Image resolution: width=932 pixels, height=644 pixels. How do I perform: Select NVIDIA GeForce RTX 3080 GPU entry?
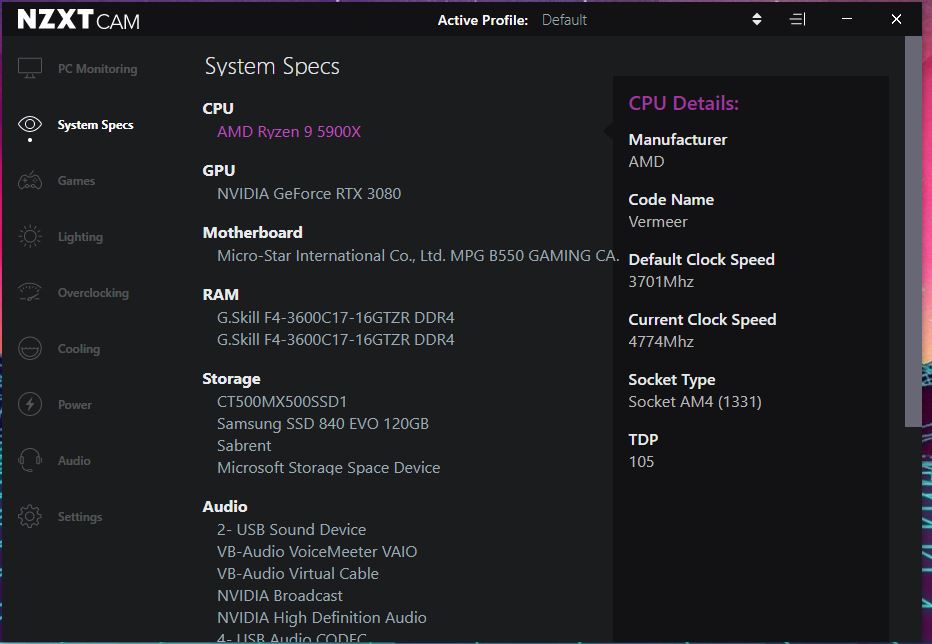pyautogui.click(x=309, y=193)
